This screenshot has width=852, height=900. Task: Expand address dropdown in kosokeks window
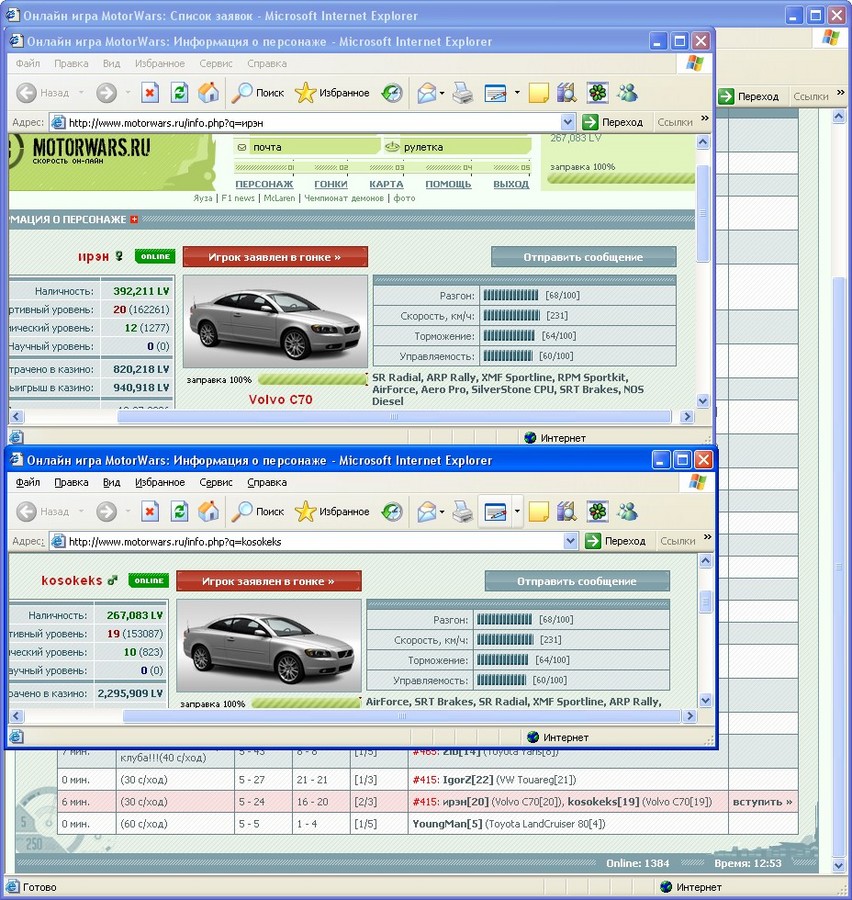click(570, 541)
